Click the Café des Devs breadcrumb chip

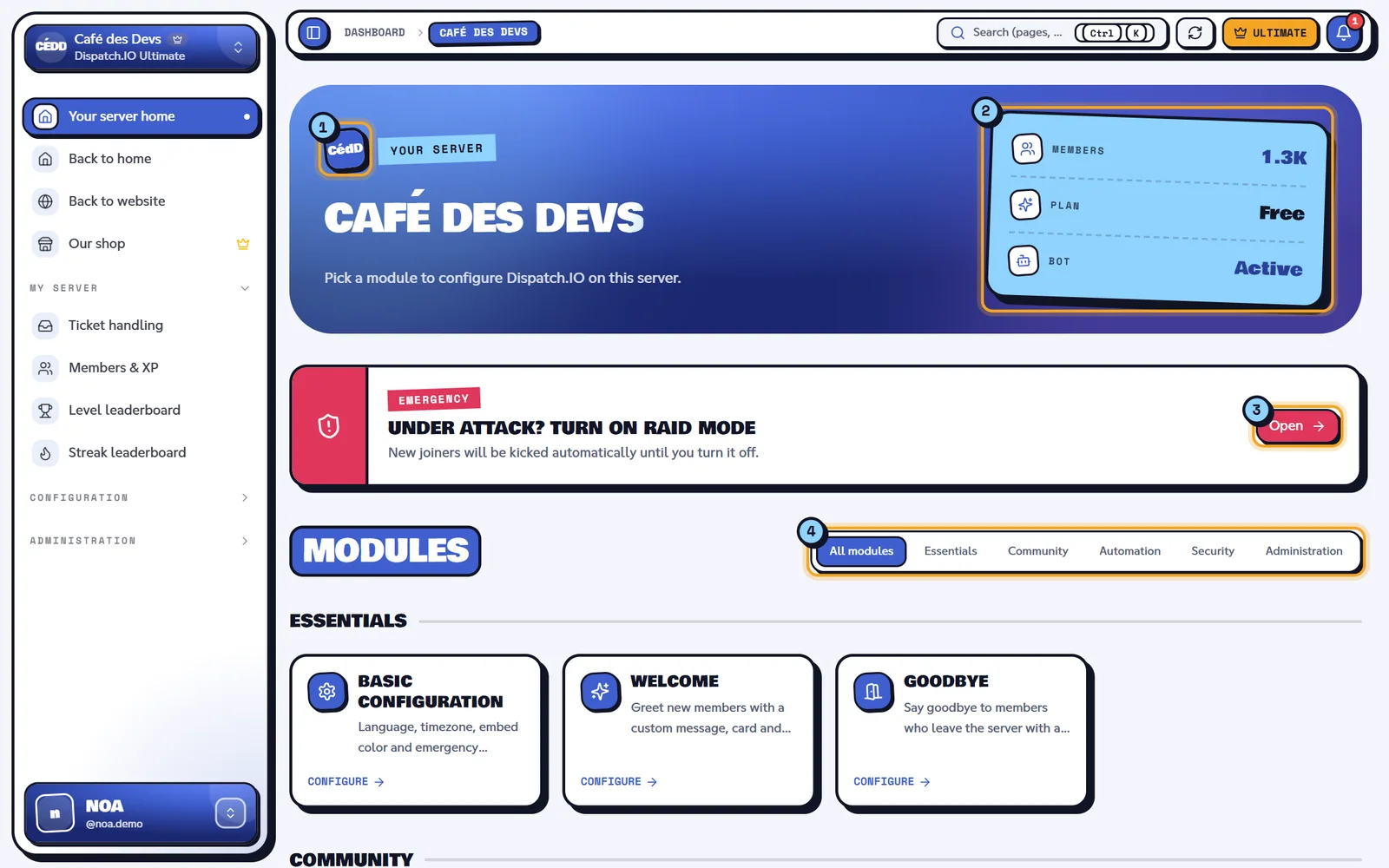484,33
